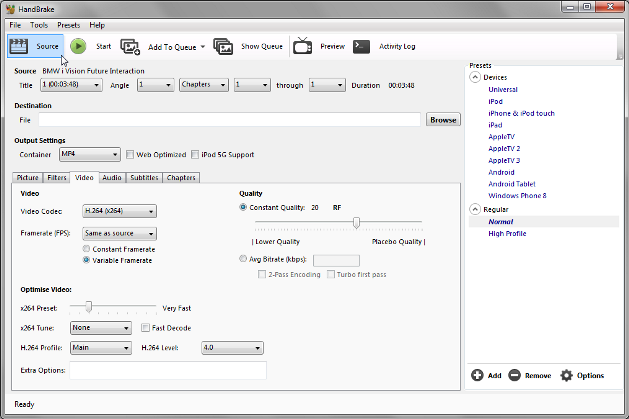Screen dimensions: 629x419
Task: Click the Preview television icon
Action: coord(302,46)
